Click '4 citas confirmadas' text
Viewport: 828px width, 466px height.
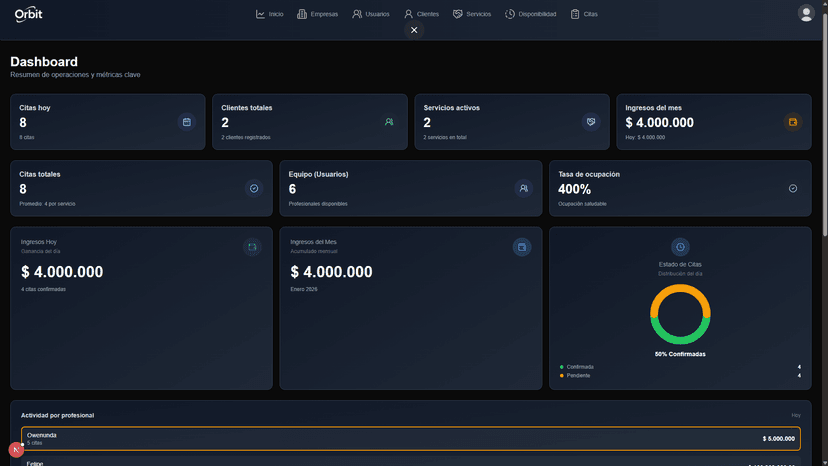pos(43,289)
